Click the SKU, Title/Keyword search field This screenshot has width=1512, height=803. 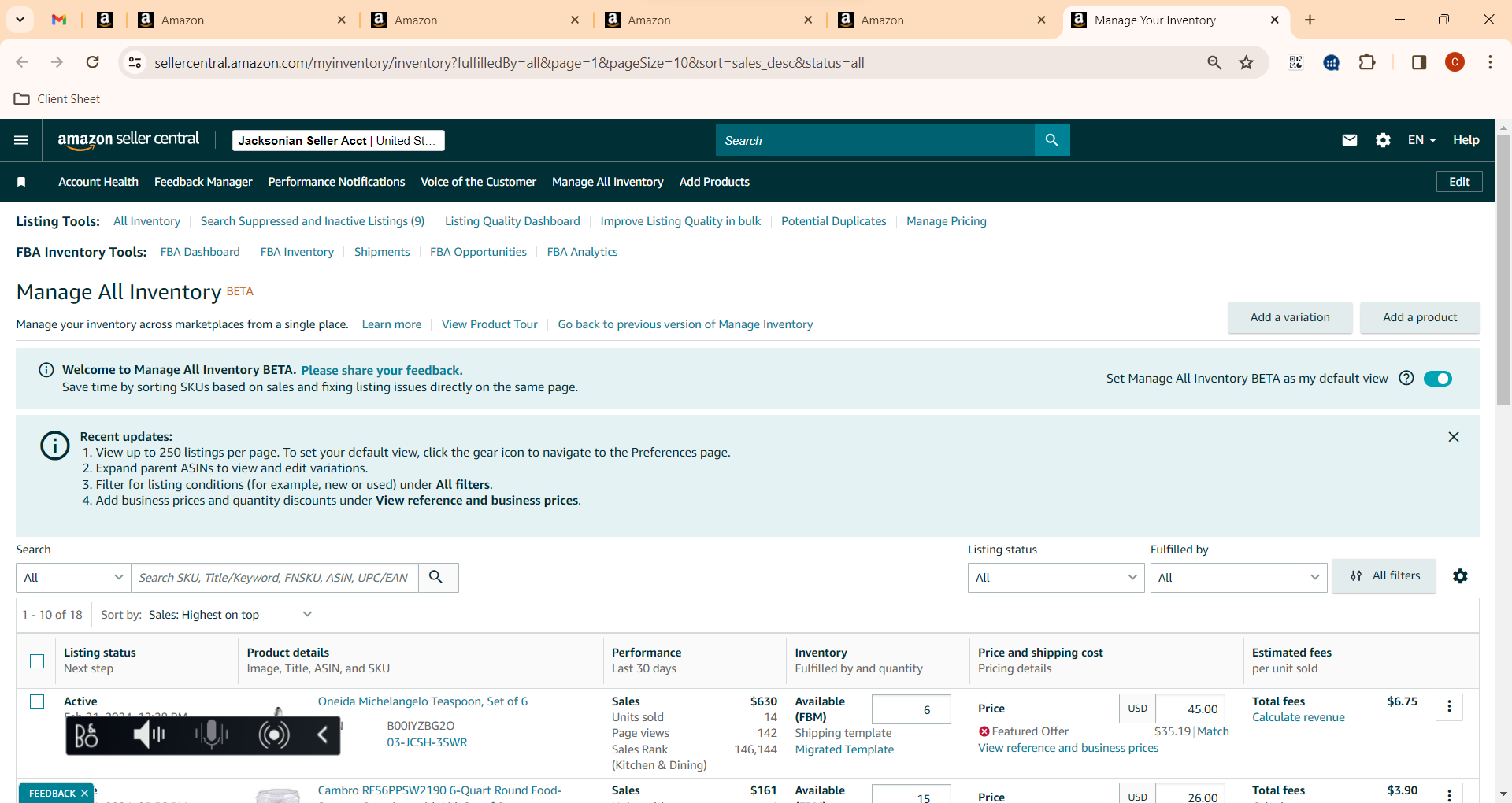(275, 577)
